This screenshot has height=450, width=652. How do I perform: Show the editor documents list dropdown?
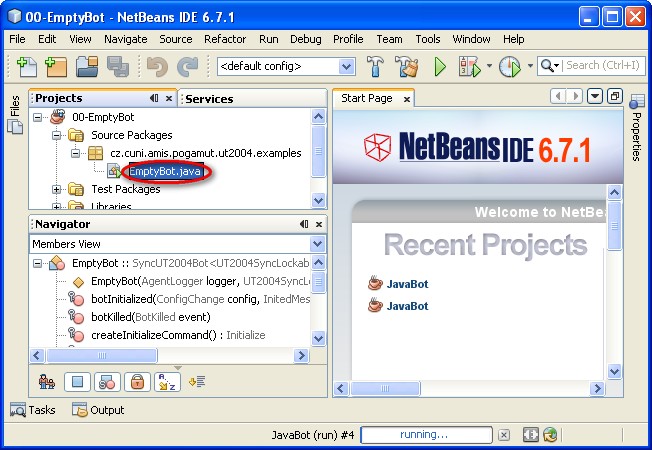click(x=595, y=96)
